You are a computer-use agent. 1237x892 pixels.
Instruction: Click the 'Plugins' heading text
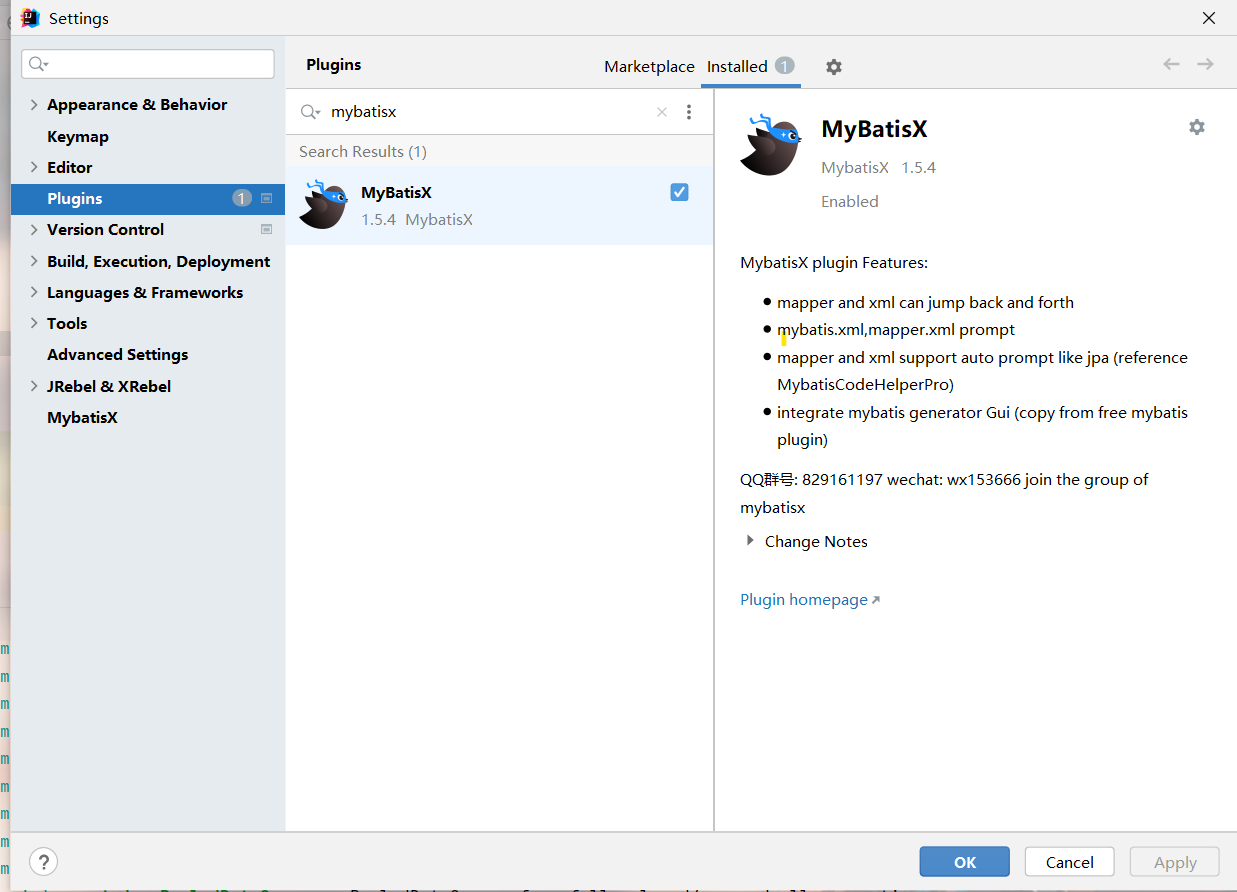[334, 64]
